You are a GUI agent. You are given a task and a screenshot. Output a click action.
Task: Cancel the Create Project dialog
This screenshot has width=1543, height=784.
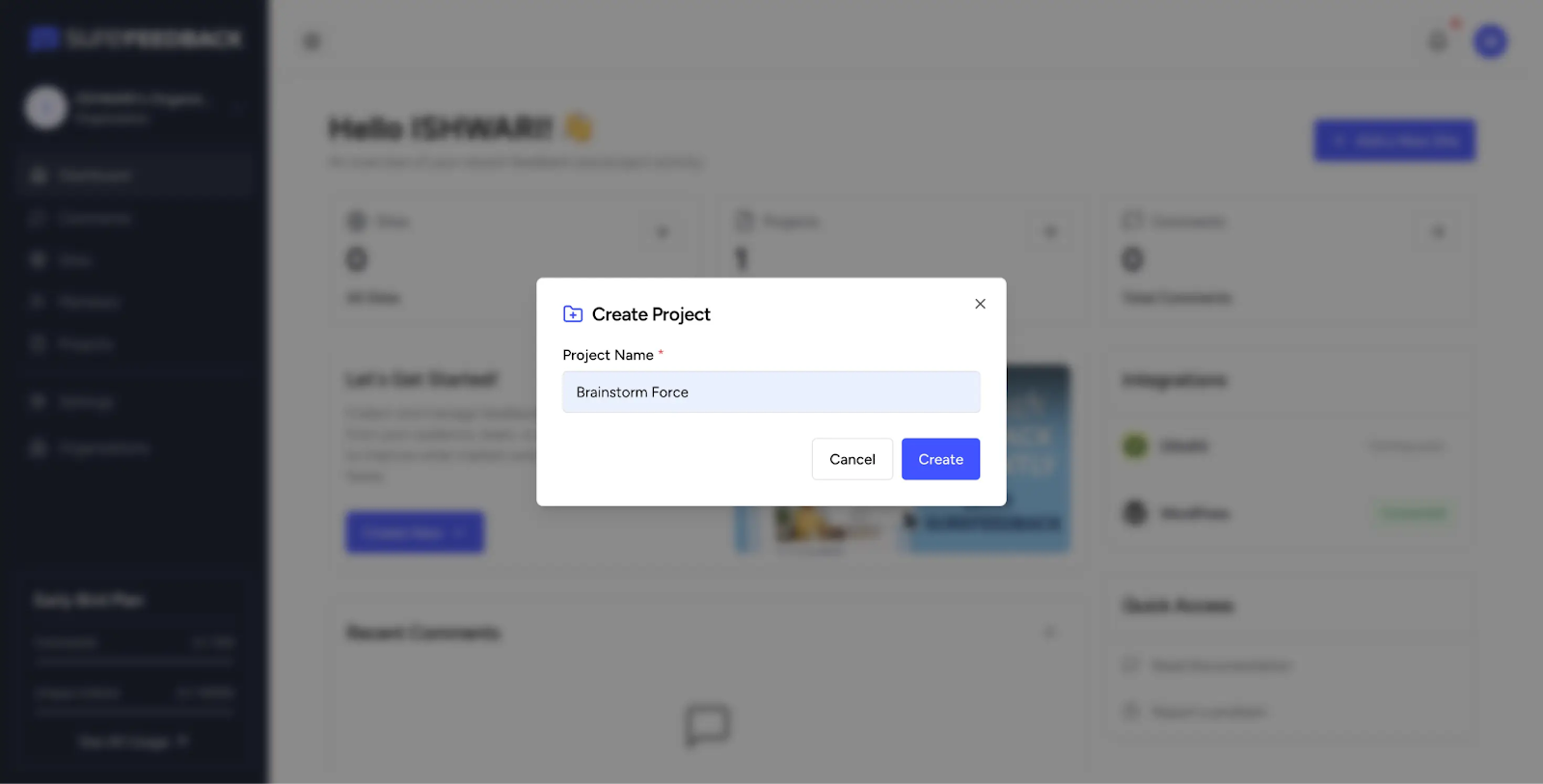tap(852, 459)
